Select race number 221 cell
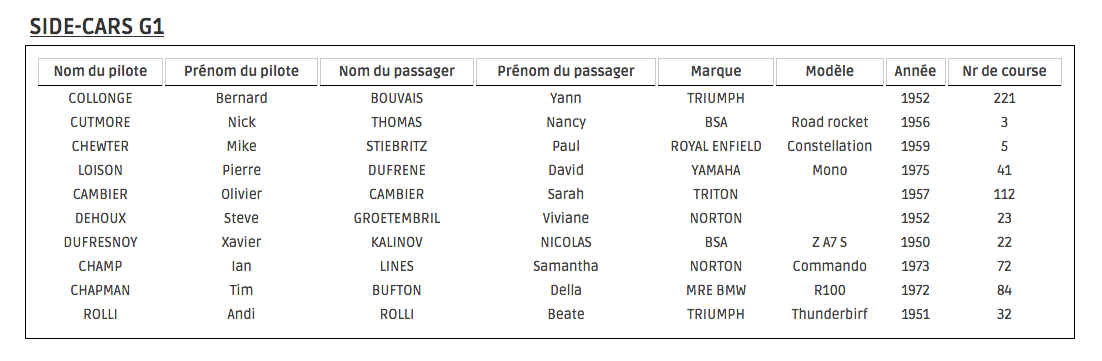Screen dimensions: 1102x361 tap(1004, 98)
